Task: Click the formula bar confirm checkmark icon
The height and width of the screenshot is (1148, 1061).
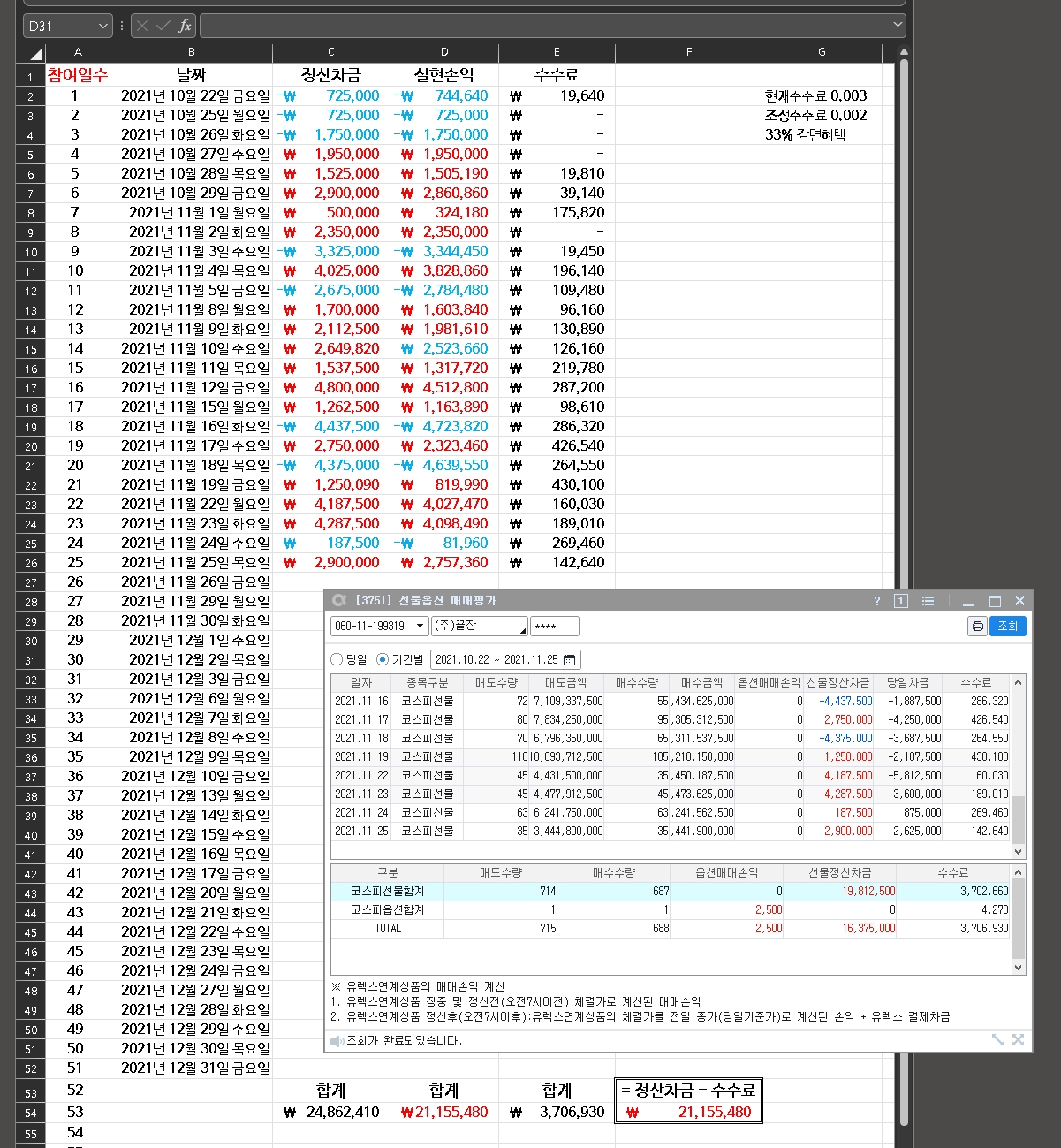Action: tap(163, 26)
